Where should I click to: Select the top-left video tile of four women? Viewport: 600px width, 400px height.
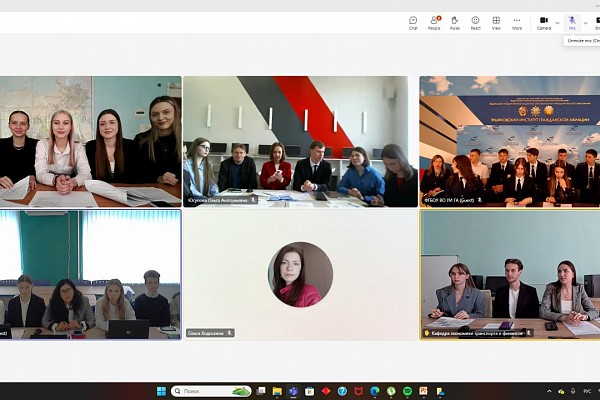(x=91, y=142)
